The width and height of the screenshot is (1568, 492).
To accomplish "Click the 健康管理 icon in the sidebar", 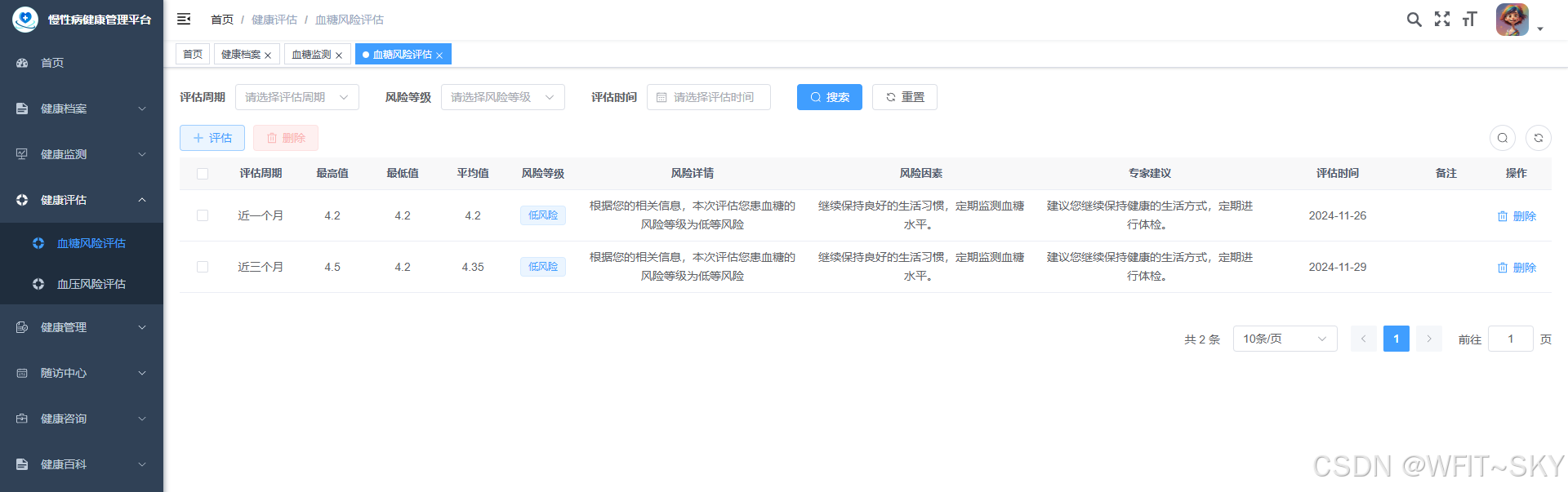I will click(22, 327).
